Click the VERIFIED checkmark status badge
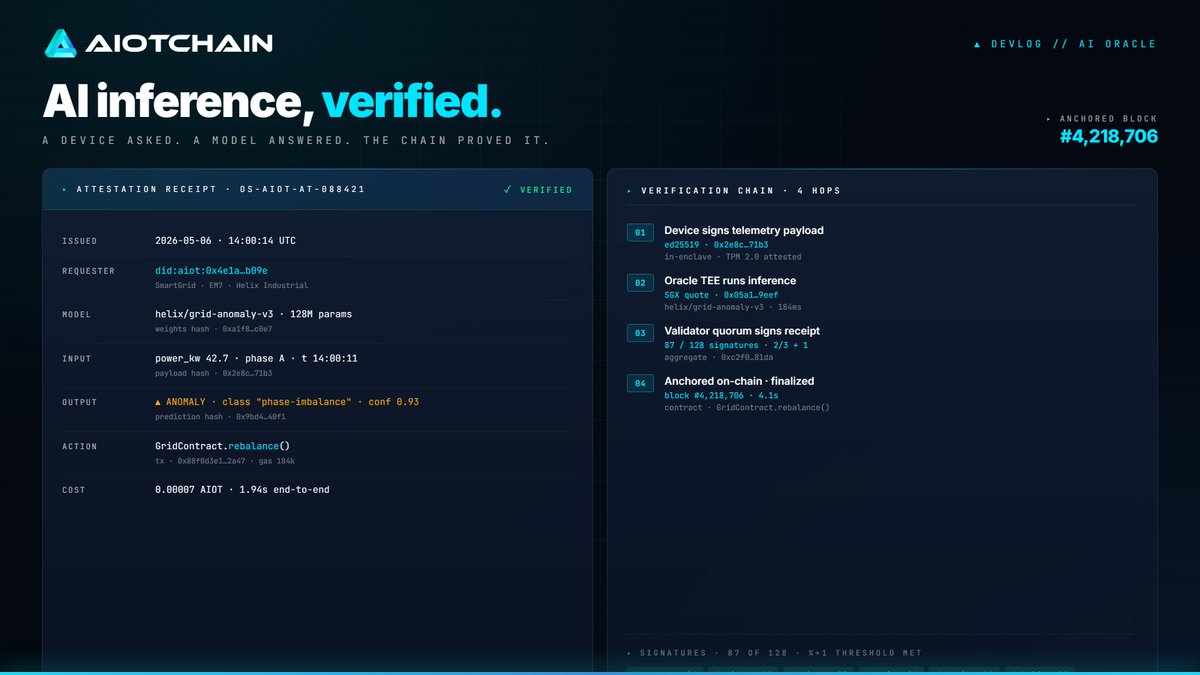Viewport: 1200px width, 675px height. [x=538, y=189]
